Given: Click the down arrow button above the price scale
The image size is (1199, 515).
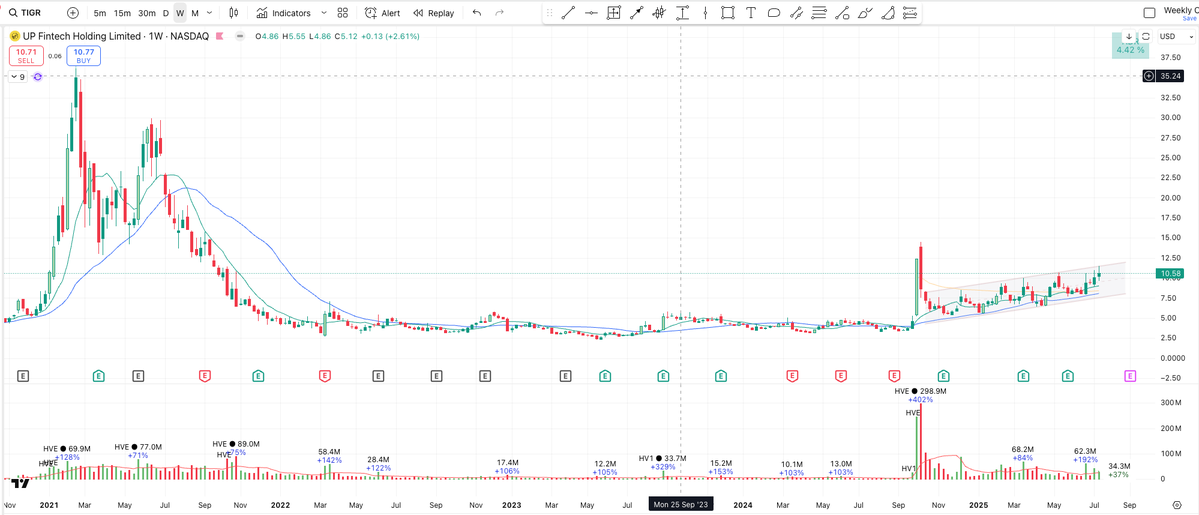Looking at the screenshot, I should tap(1129, 37).
